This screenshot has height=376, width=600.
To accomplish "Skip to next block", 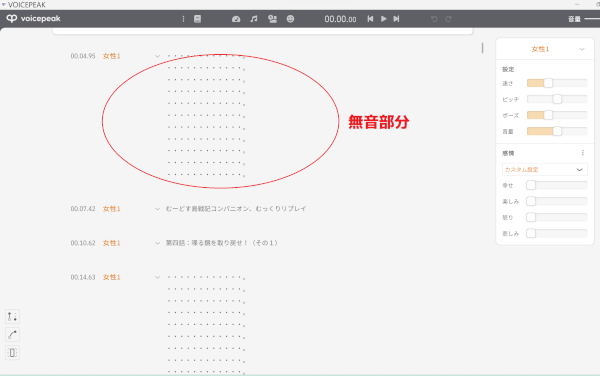I will pos(396,19).
